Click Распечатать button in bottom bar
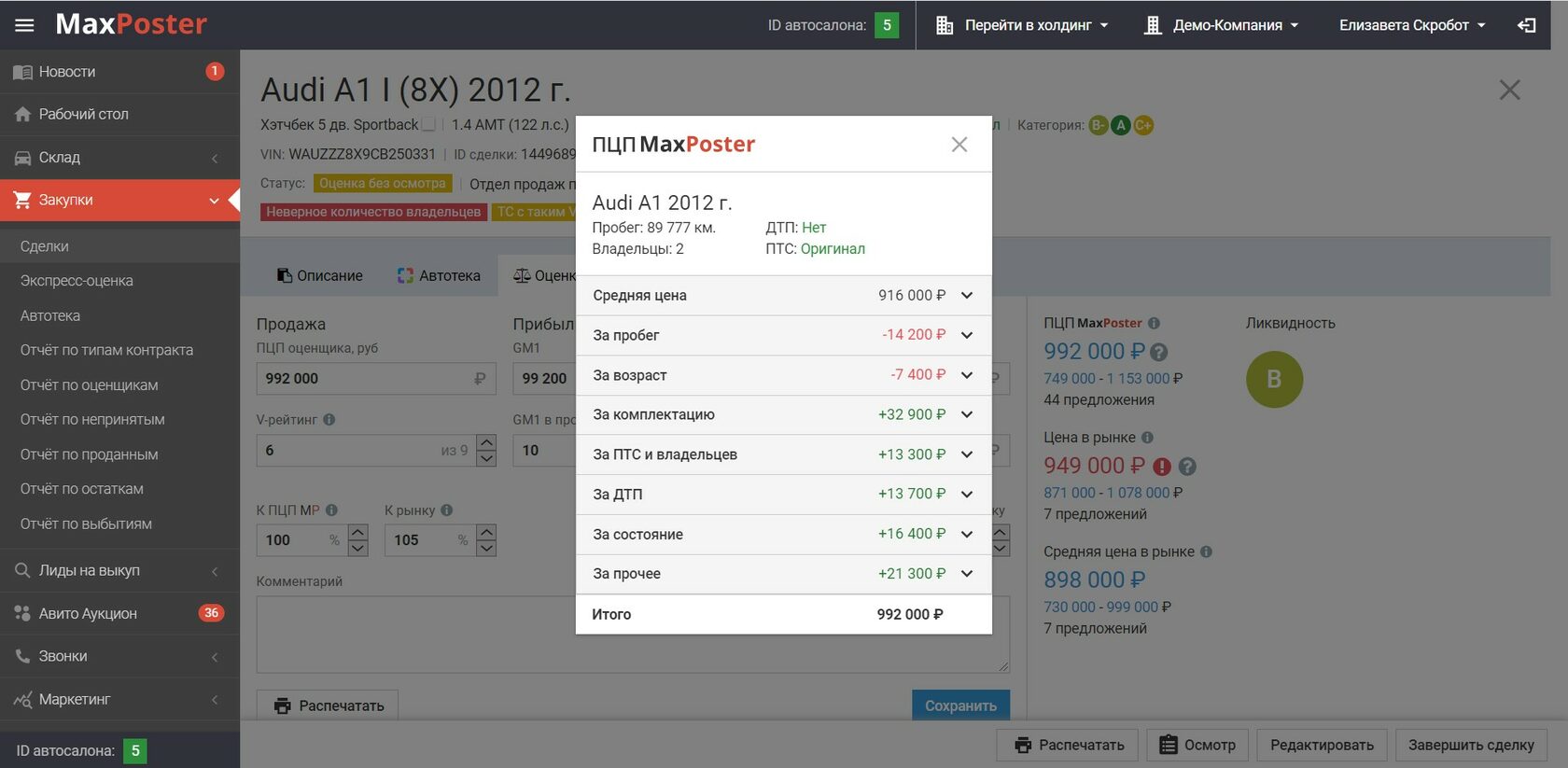Viewport: 1568px width, 768px height. pos(1068,745)
